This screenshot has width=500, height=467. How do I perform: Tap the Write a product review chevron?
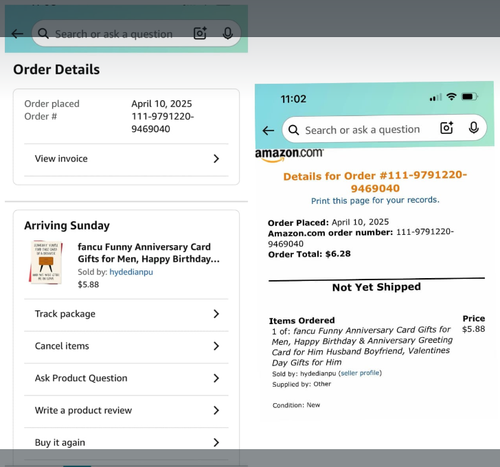coord(216,410)
